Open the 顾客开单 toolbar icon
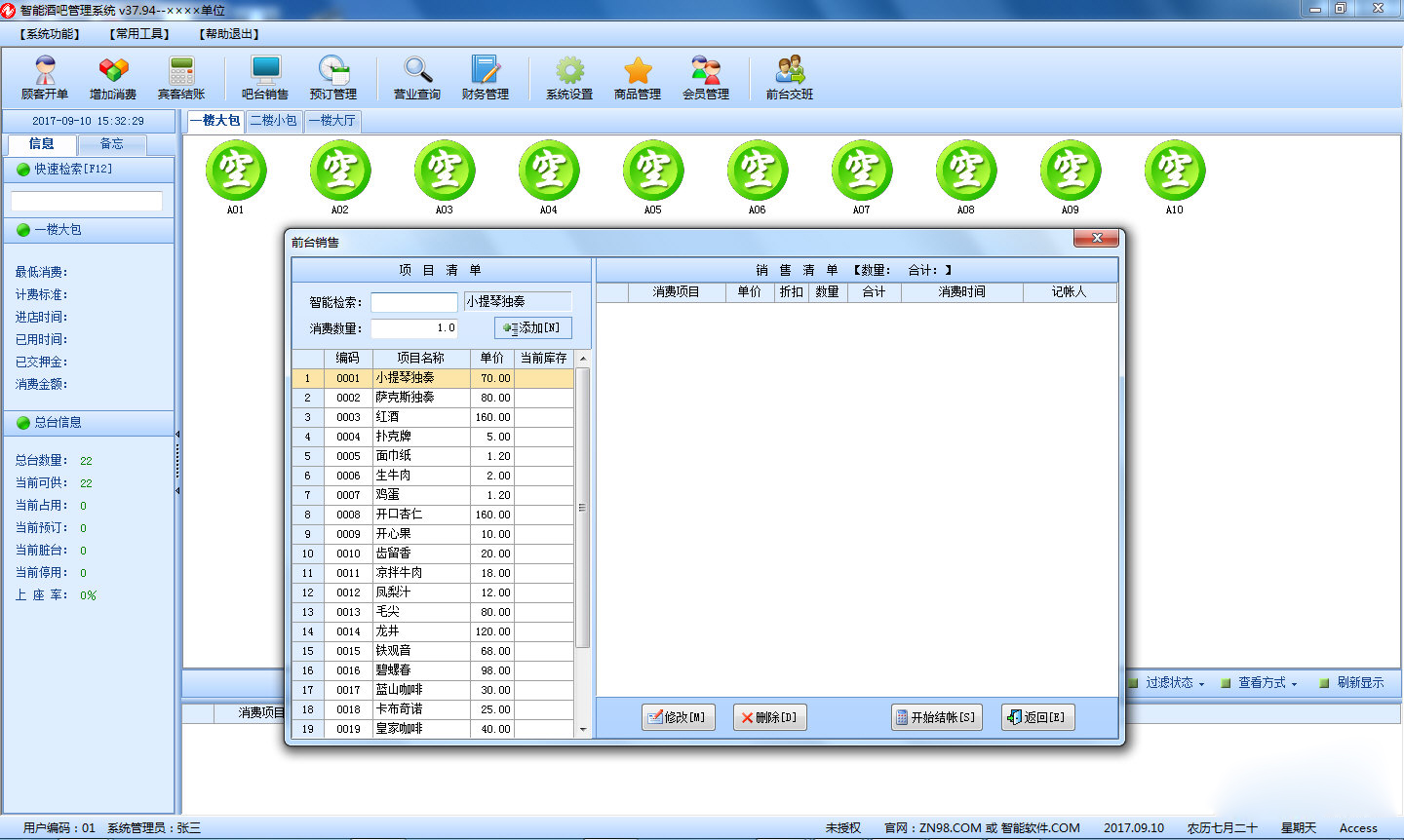Image resolution: width=1404 pixels, height=840 pixels. coord(45,78)
